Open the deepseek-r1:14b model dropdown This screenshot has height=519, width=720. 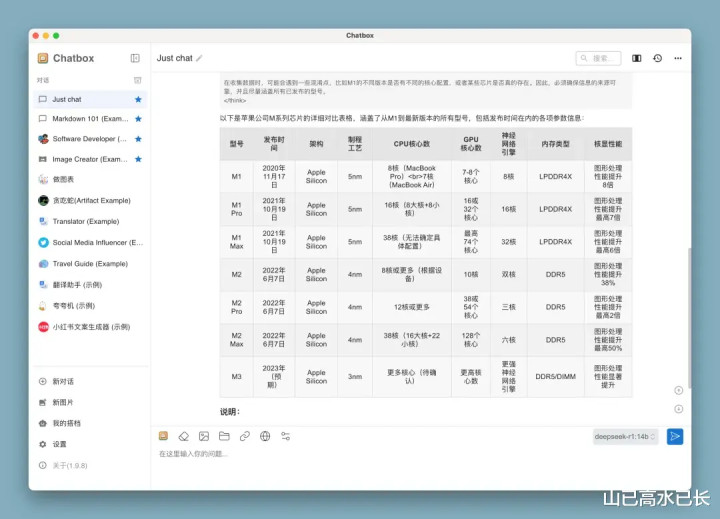[x=625, y=436]
